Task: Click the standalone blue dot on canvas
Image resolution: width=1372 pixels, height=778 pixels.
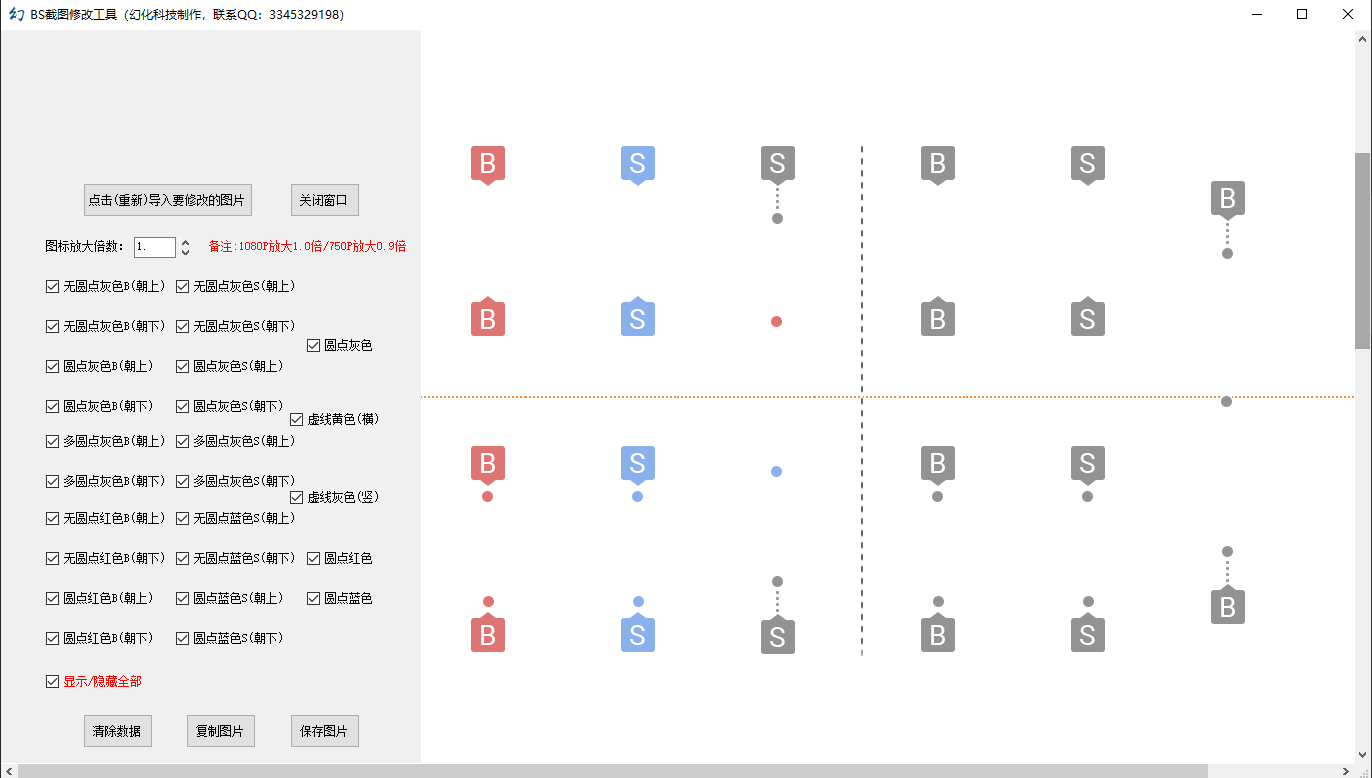Action: click(x=776, y=471)
